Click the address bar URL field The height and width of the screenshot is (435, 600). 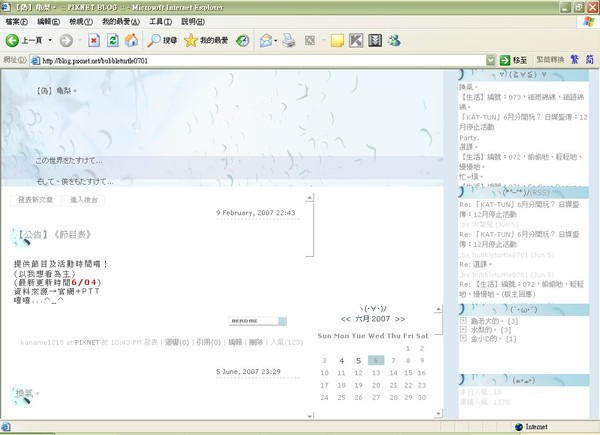(x=258, y=60)
